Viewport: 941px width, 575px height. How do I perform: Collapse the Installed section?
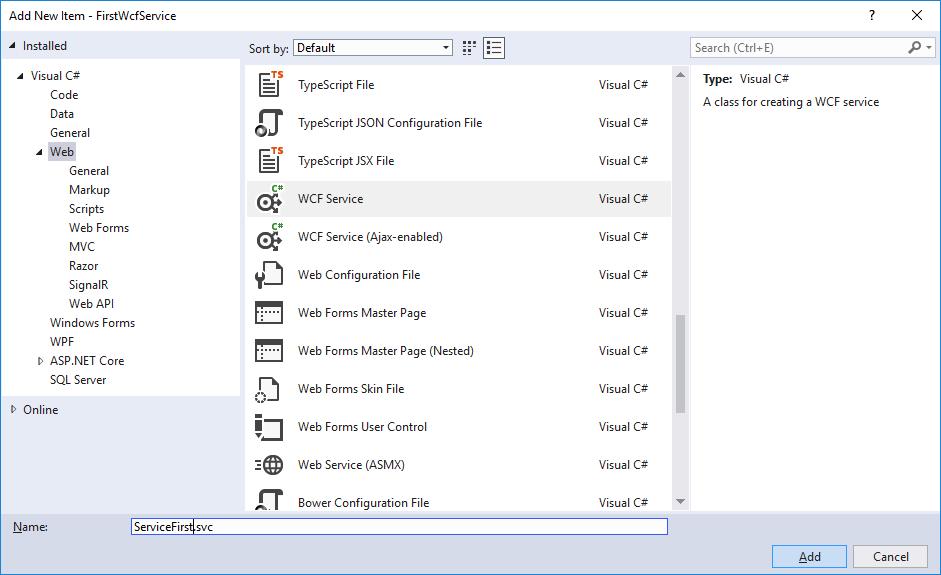click(x=12, y=46)
